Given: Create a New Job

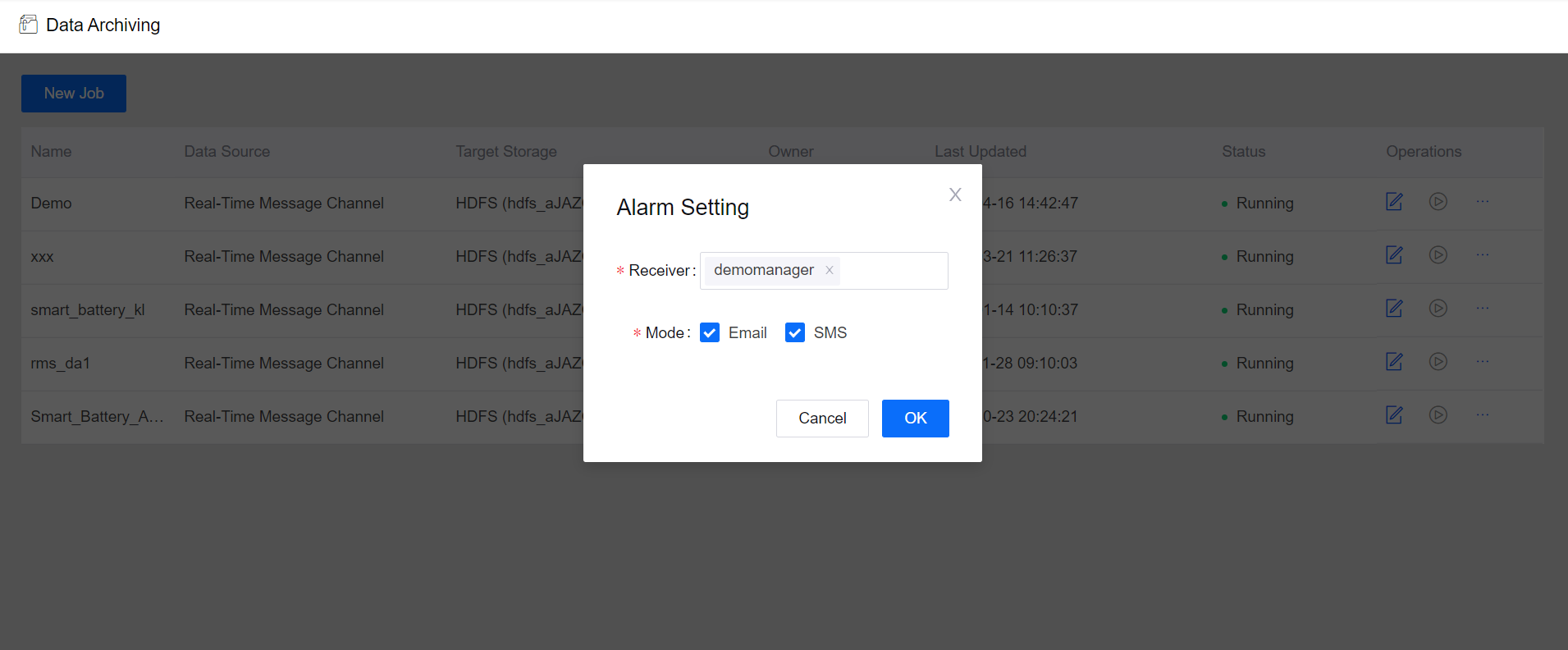Looking at the screenshot, I should [74, 94].
